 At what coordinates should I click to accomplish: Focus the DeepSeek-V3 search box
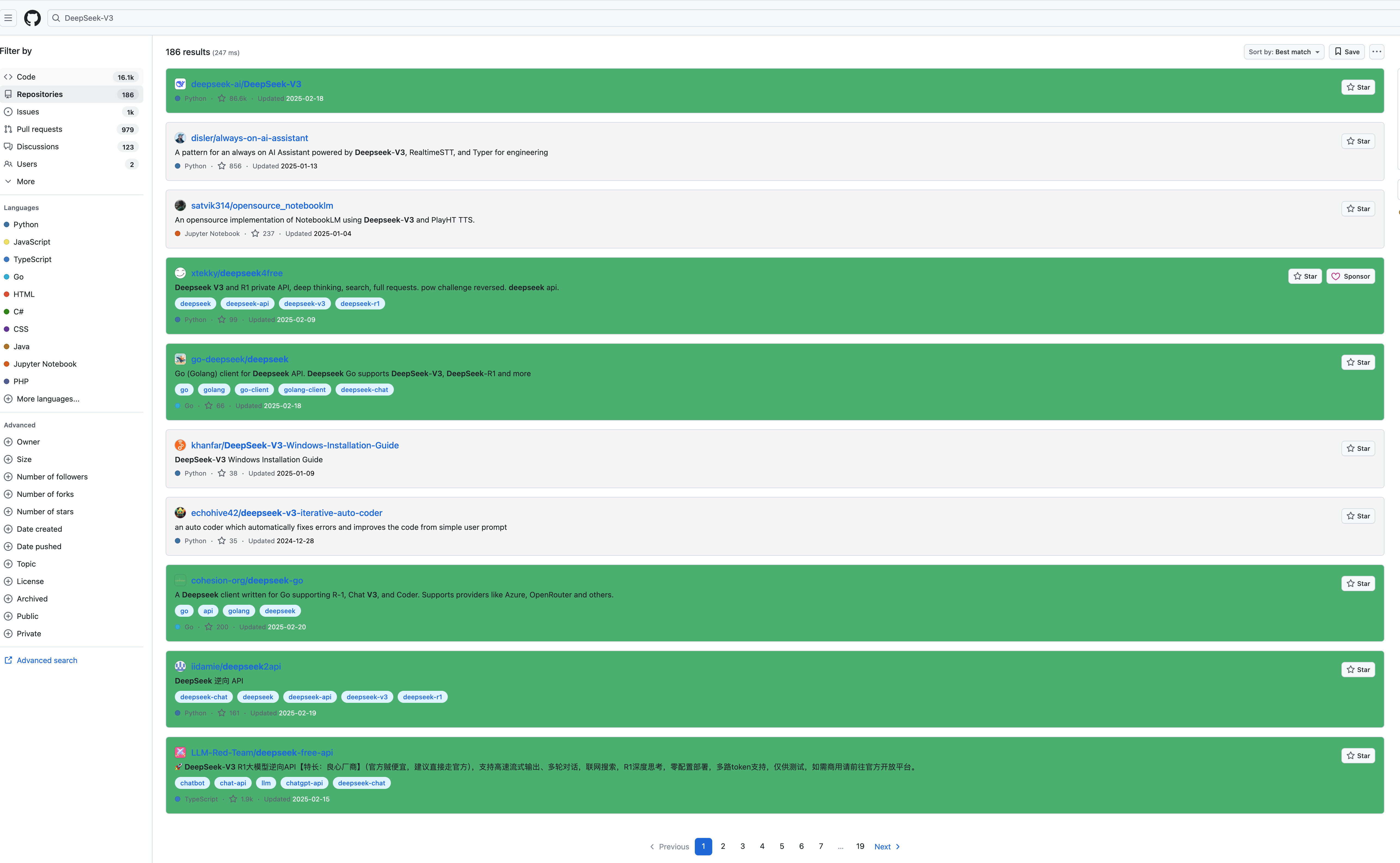tap(724, 18)
